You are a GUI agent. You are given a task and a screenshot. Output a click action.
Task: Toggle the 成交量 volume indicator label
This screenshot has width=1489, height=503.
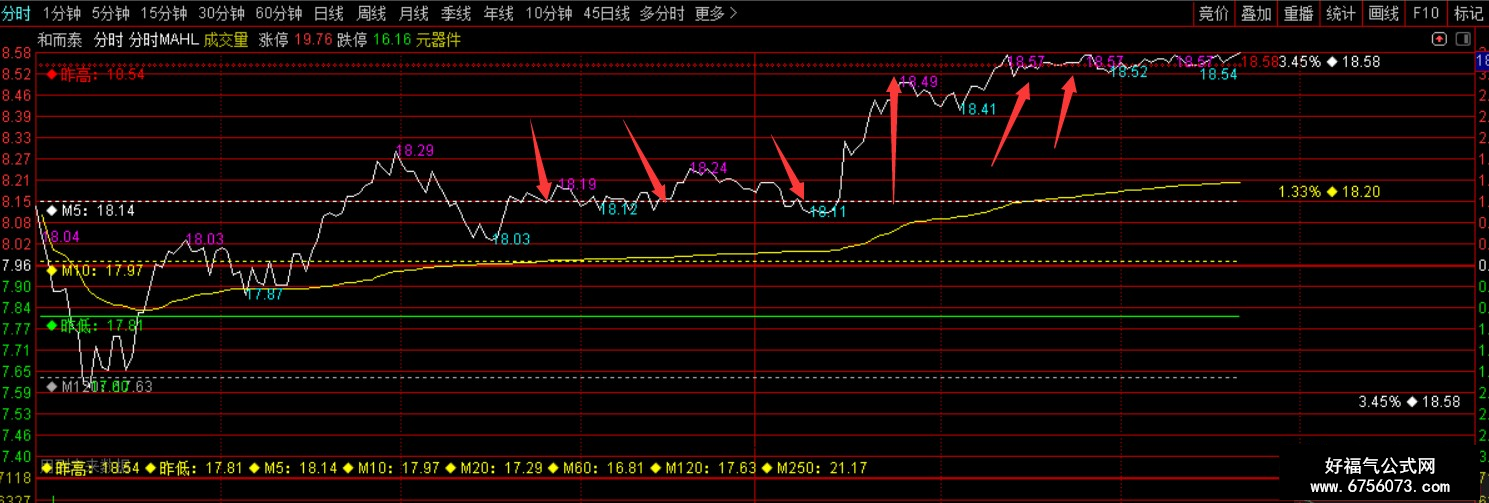[225, 41]
